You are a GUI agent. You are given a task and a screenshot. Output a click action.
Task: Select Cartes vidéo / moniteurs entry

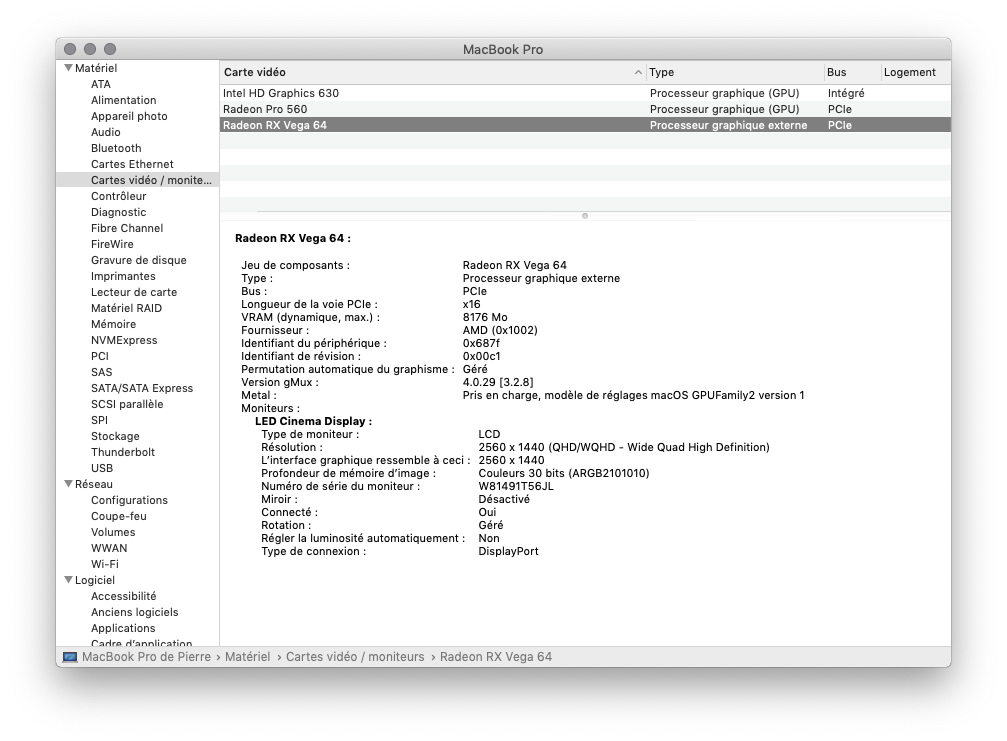click(x=137, y=180)
